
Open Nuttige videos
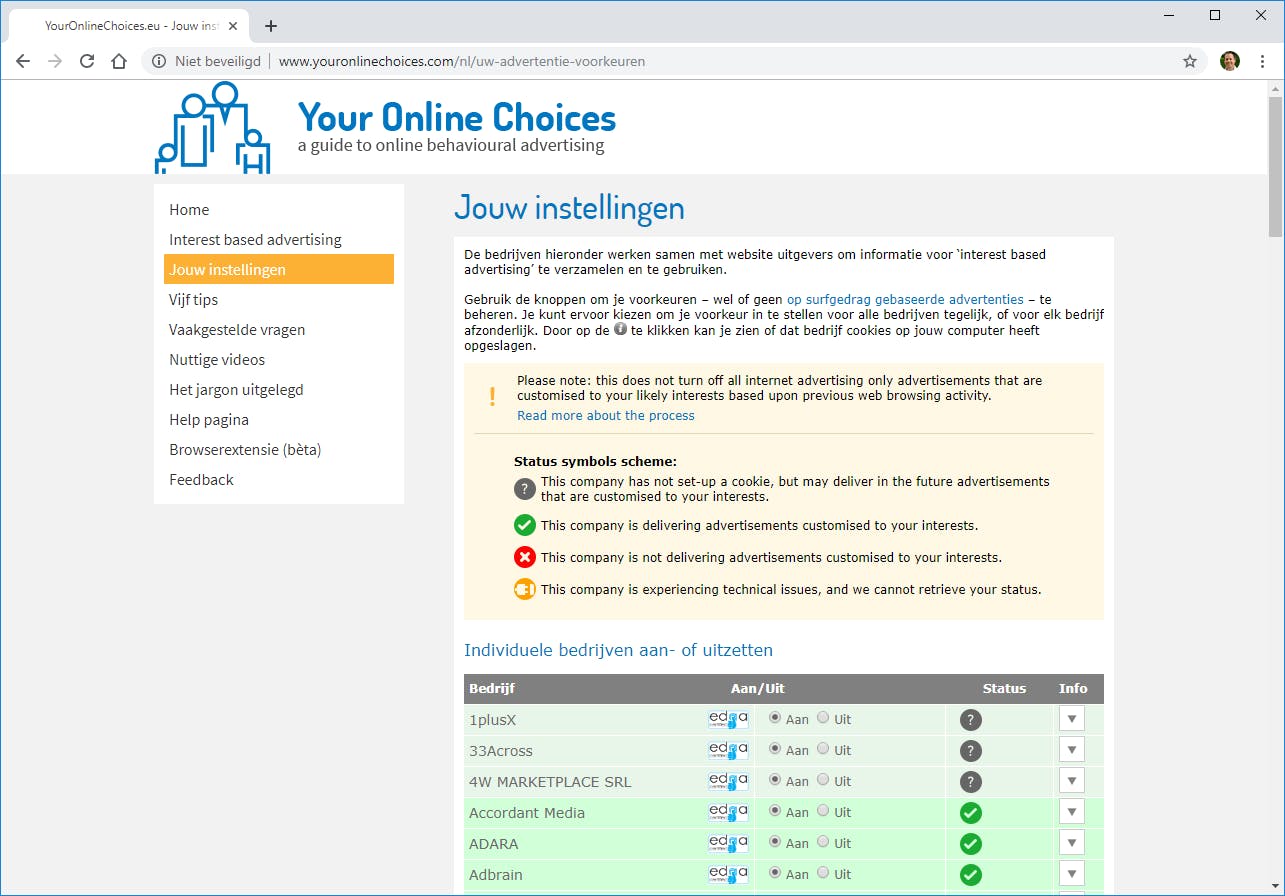tap(279, 360)
